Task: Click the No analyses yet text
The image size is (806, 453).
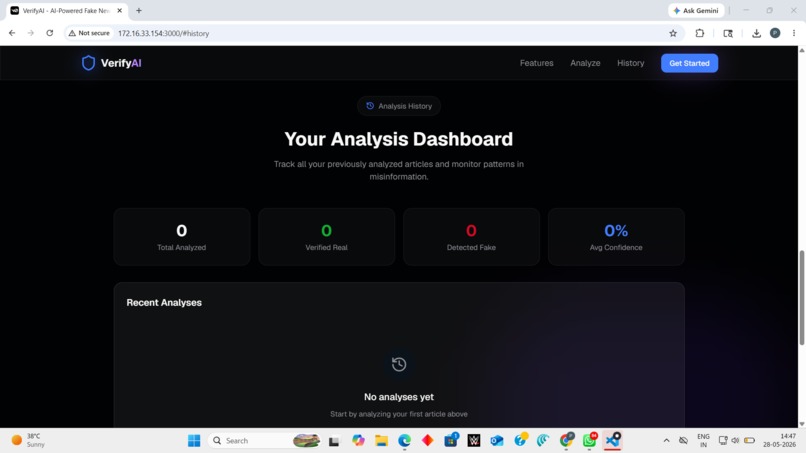Action: point(399,397)
